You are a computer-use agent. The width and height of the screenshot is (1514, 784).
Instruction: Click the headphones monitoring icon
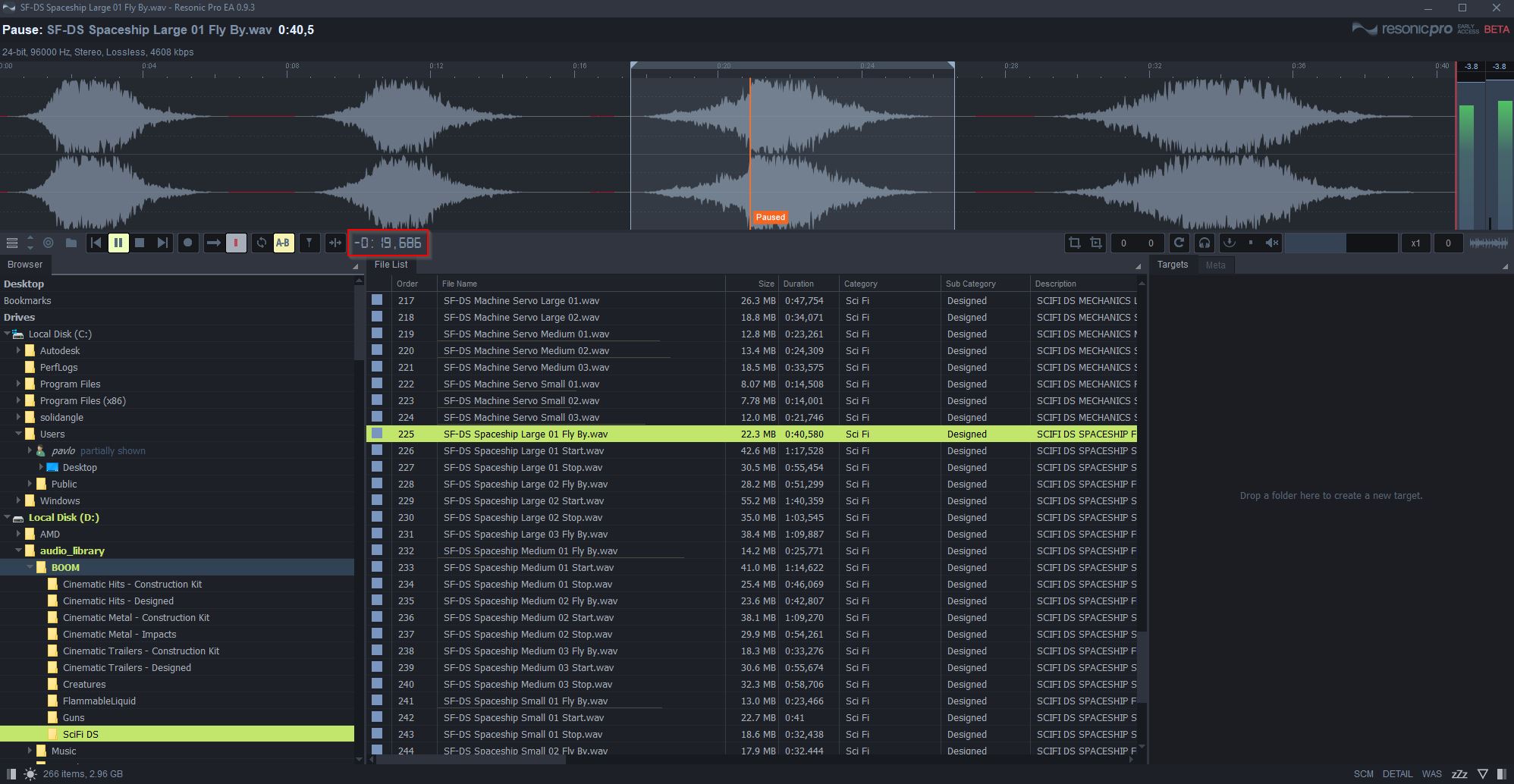1204,243
